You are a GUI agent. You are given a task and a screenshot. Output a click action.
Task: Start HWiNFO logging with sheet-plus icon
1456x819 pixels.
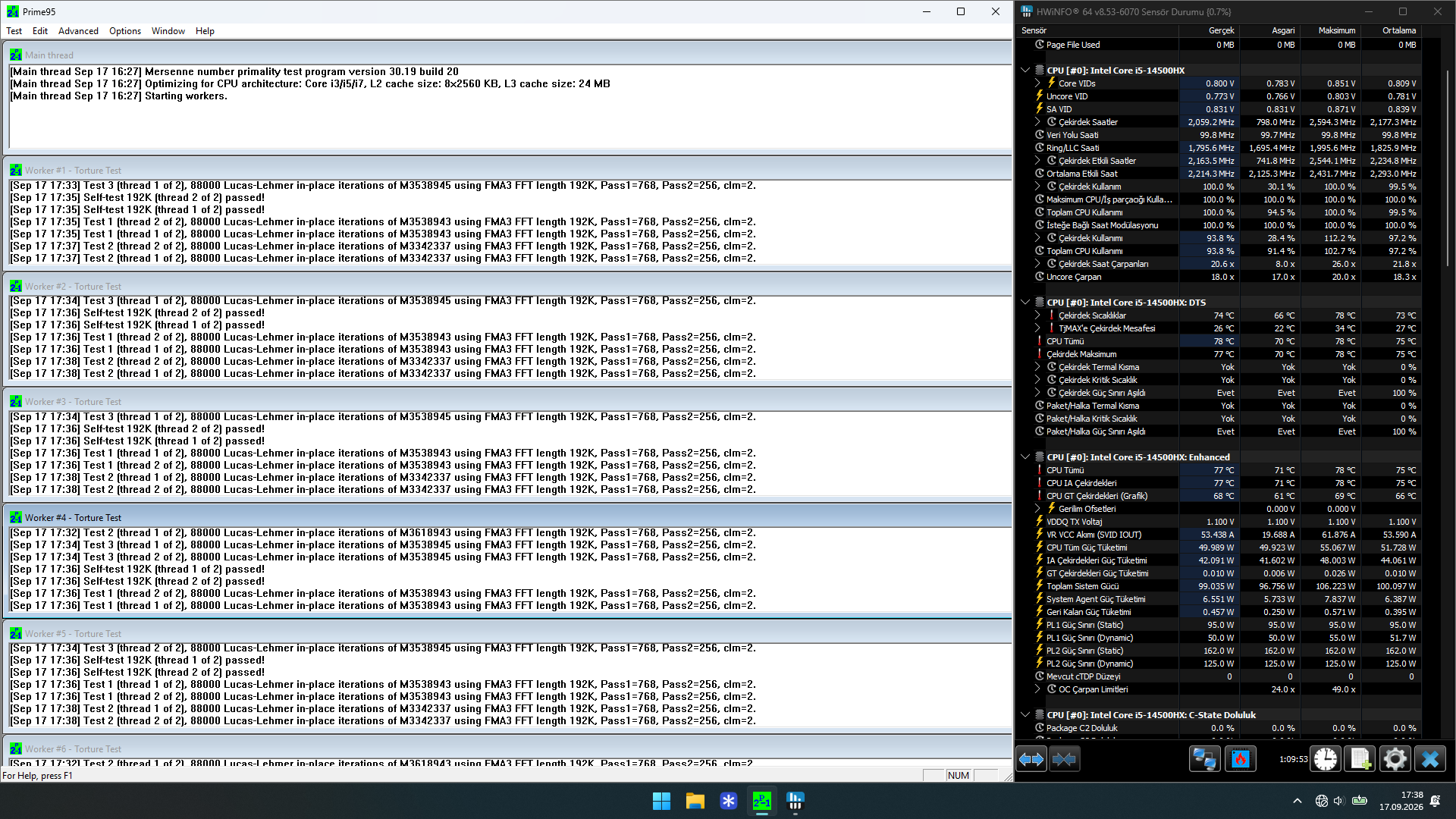[1360, 759]
